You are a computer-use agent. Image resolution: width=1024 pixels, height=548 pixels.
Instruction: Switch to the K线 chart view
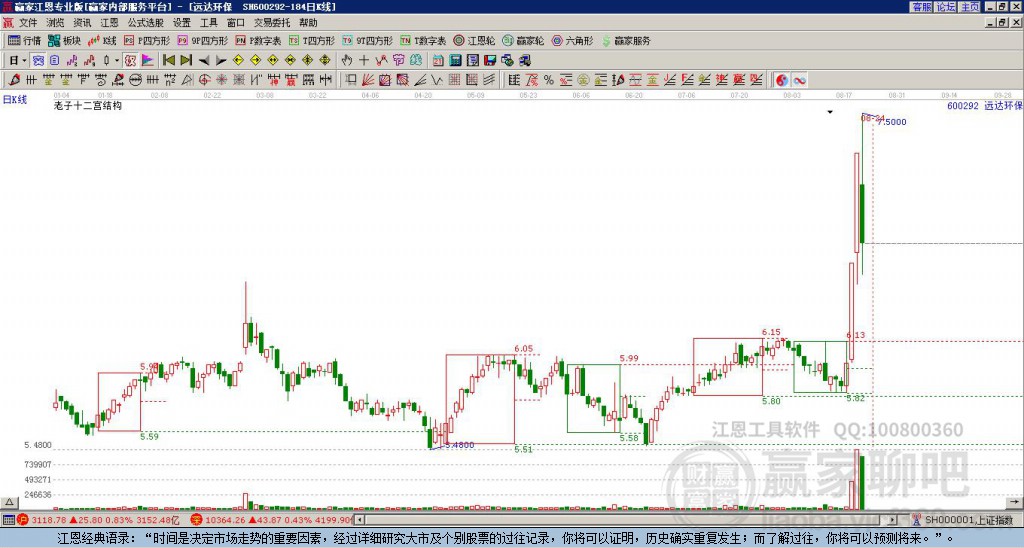click(102, 40)
